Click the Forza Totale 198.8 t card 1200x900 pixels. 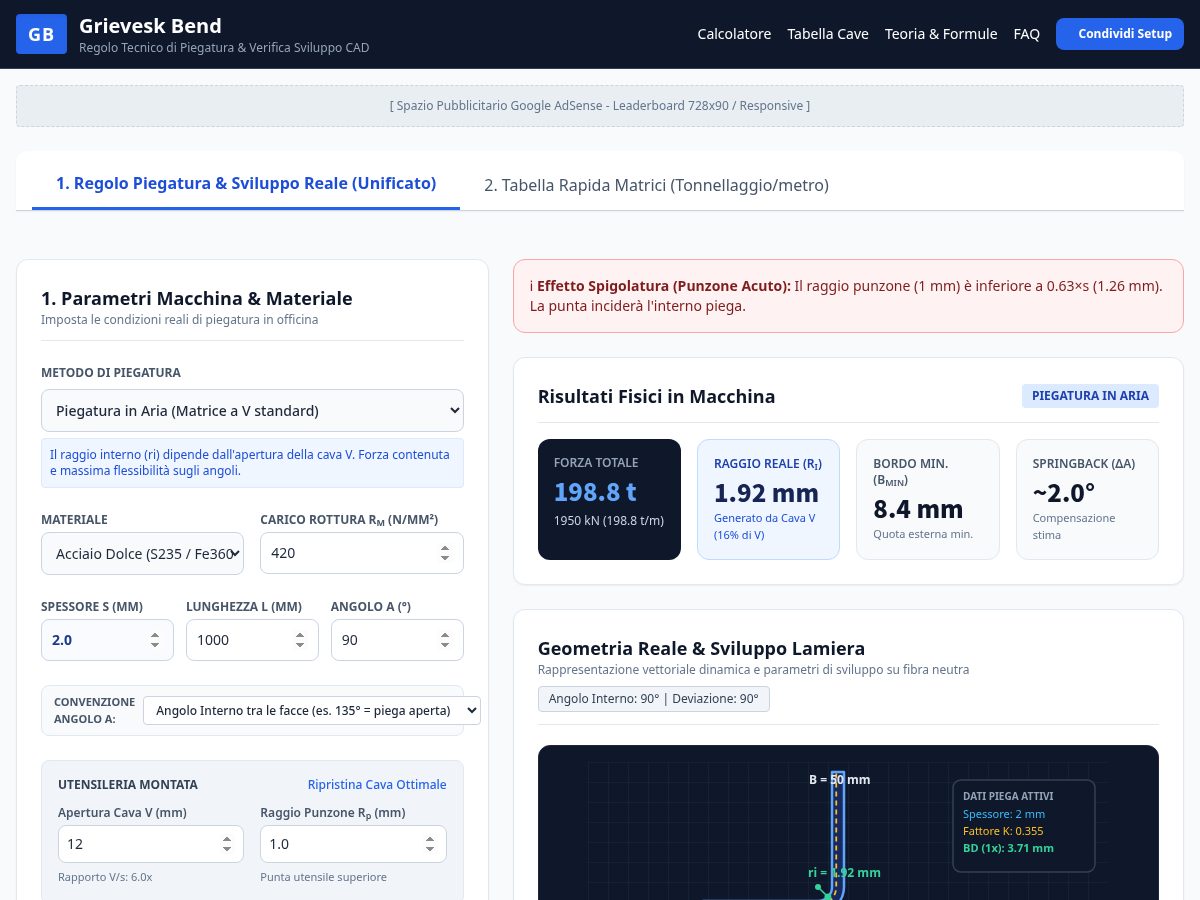(x=609, y=499)
